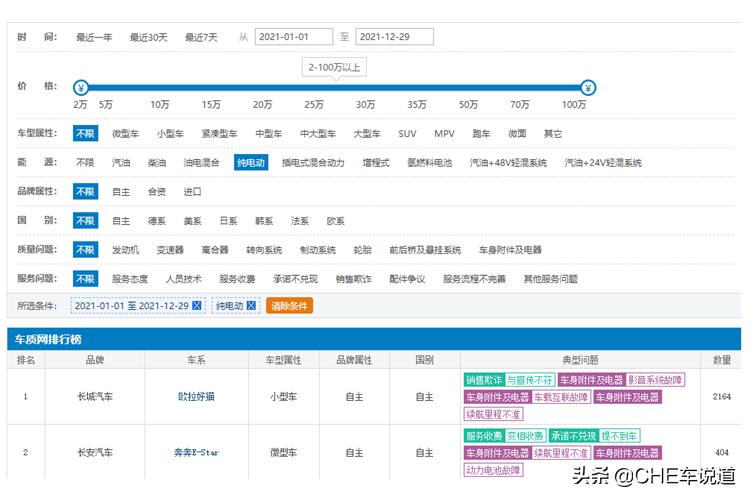This screenshot has height=500, width=750.
Task: Select 柴油 energy type
Action: pos(157,163)
